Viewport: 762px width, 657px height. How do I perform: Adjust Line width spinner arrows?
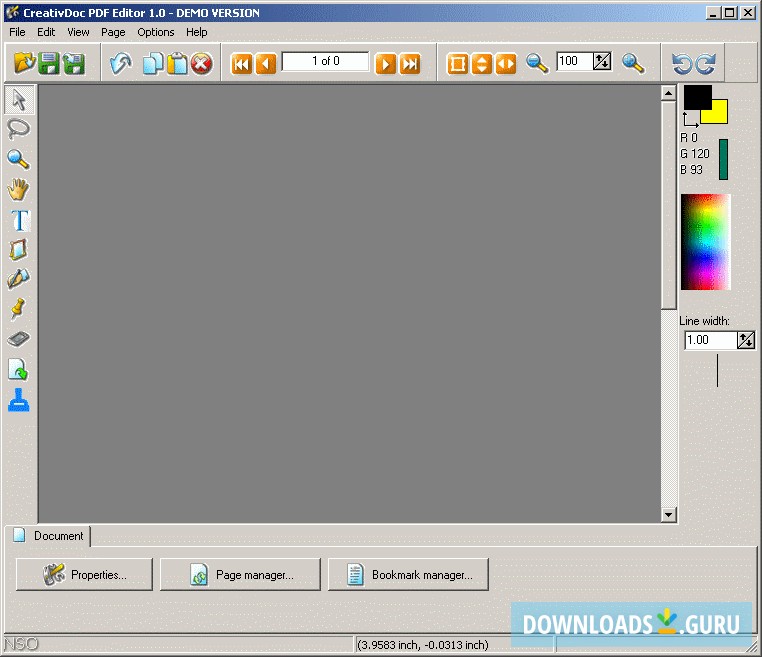pyautogui.click(x=746, y=340)
